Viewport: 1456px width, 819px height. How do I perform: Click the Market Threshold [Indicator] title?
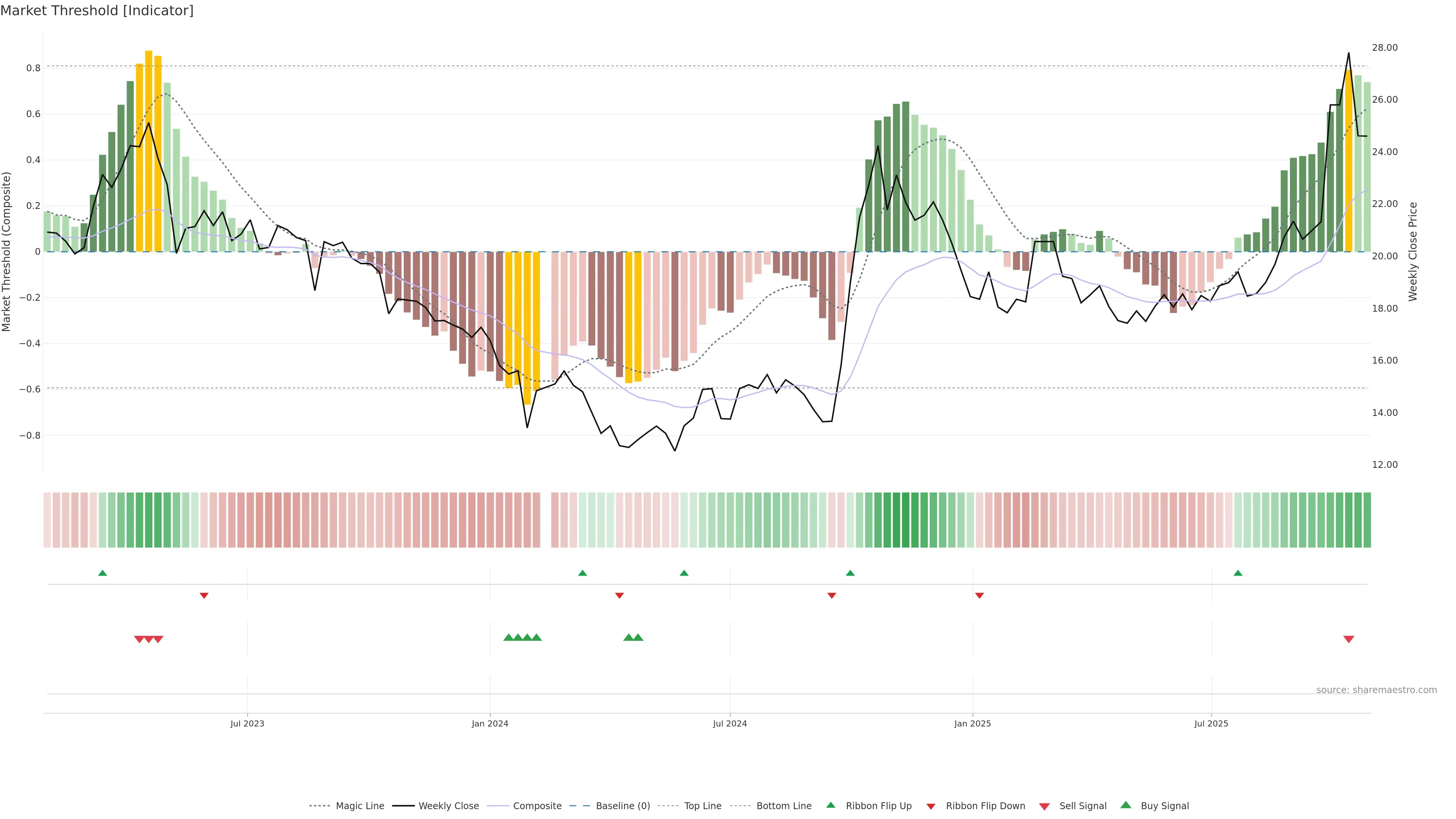pyautogui.click(x=97, y=11)
